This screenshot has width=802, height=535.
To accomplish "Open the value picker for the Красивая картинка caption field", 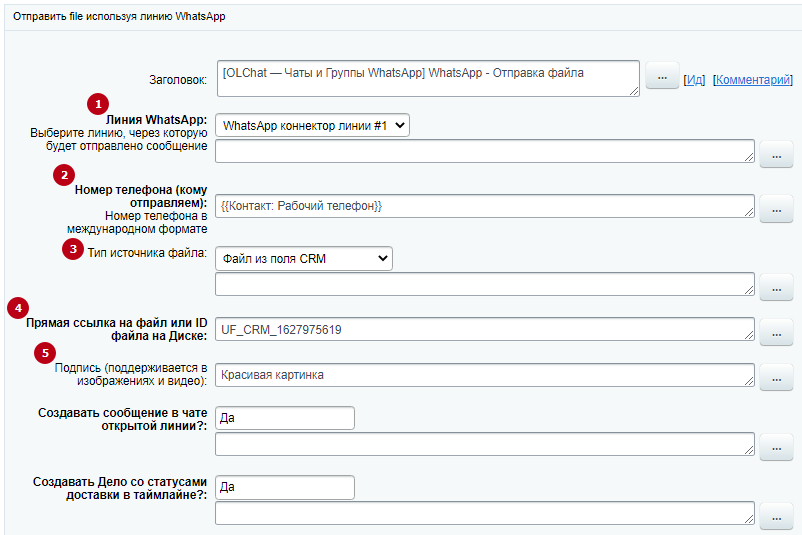I will [776, 378].
